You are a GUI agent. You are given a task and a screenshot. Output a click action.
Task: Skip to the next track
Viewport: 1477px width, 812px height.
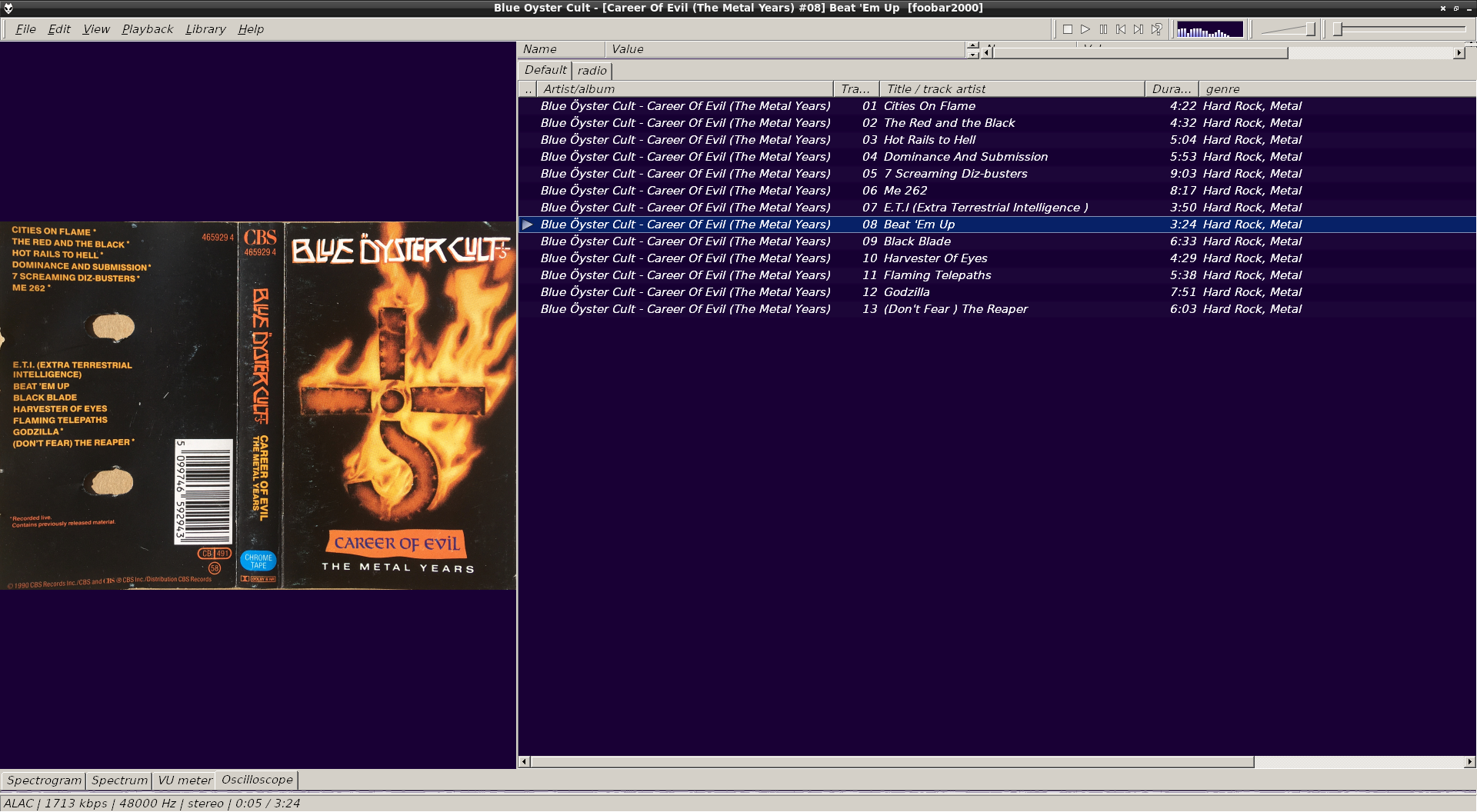coord(1139,29)
